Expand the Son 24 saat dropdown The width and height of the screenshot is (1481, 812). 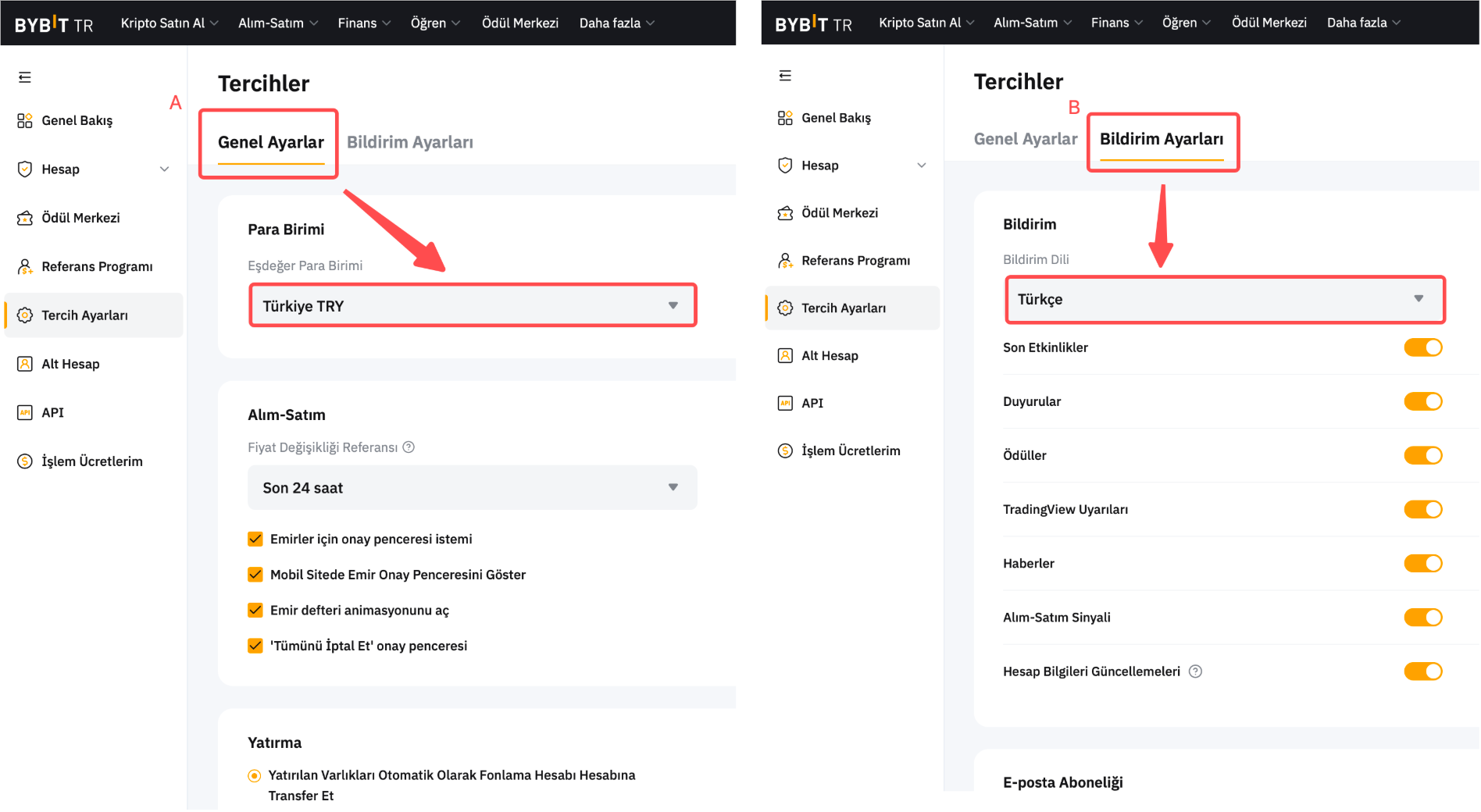[472, 488]
